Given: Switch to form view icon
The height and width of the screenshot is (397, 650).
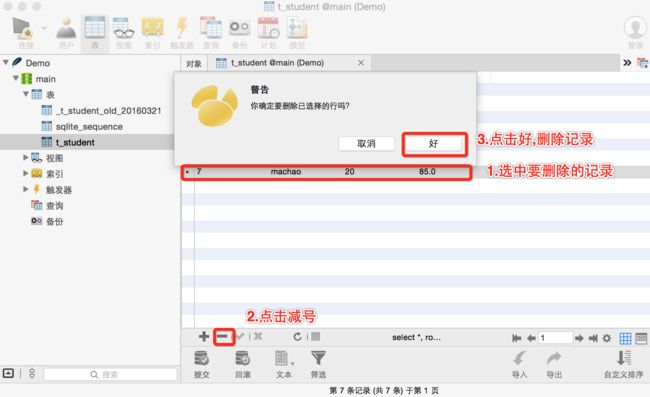Looking at the screenshot, I should pos(641,339).
